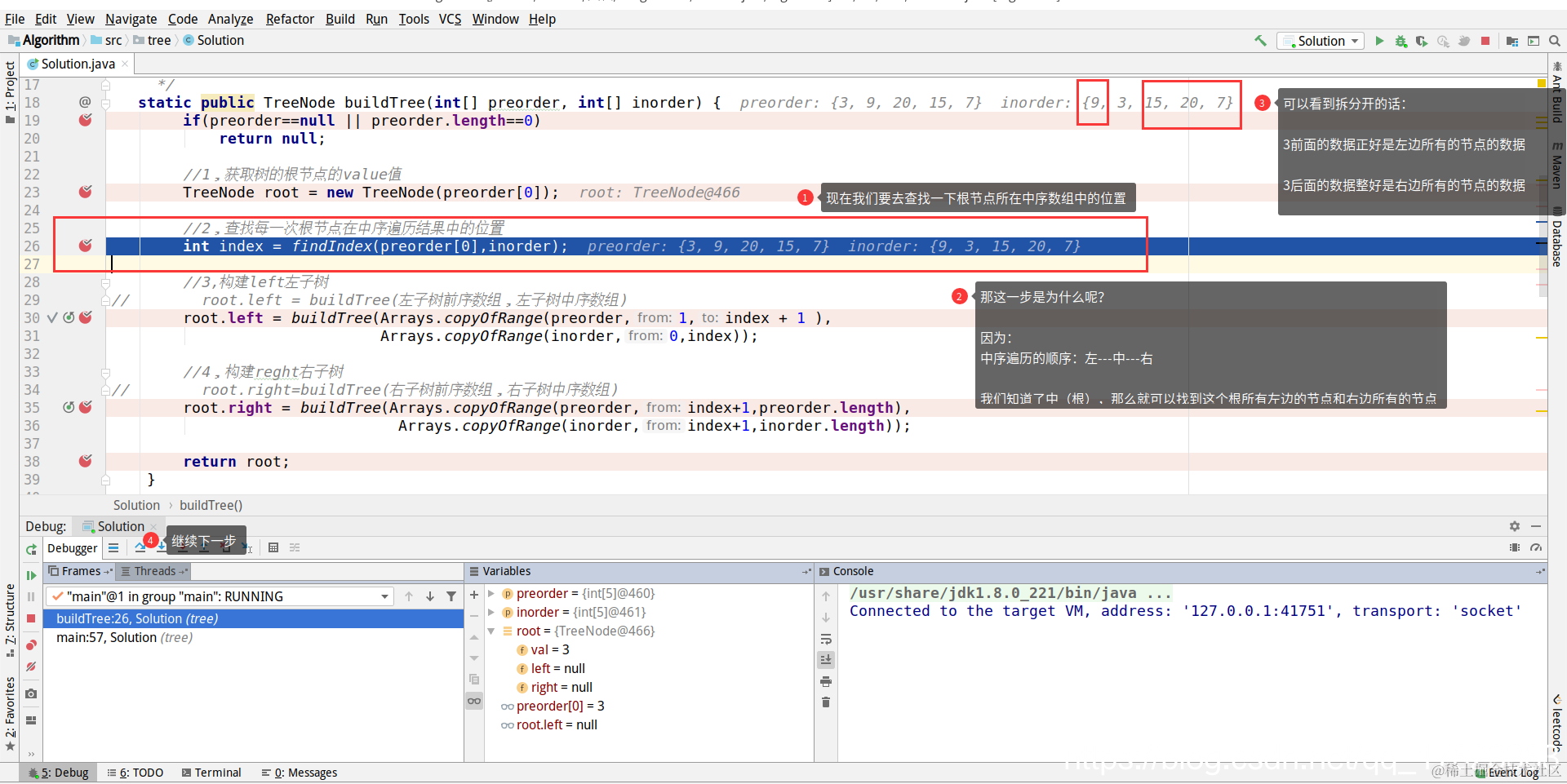
Task: Open Evaluate Expression calculator icon
Action: click(x=273, y=547)
